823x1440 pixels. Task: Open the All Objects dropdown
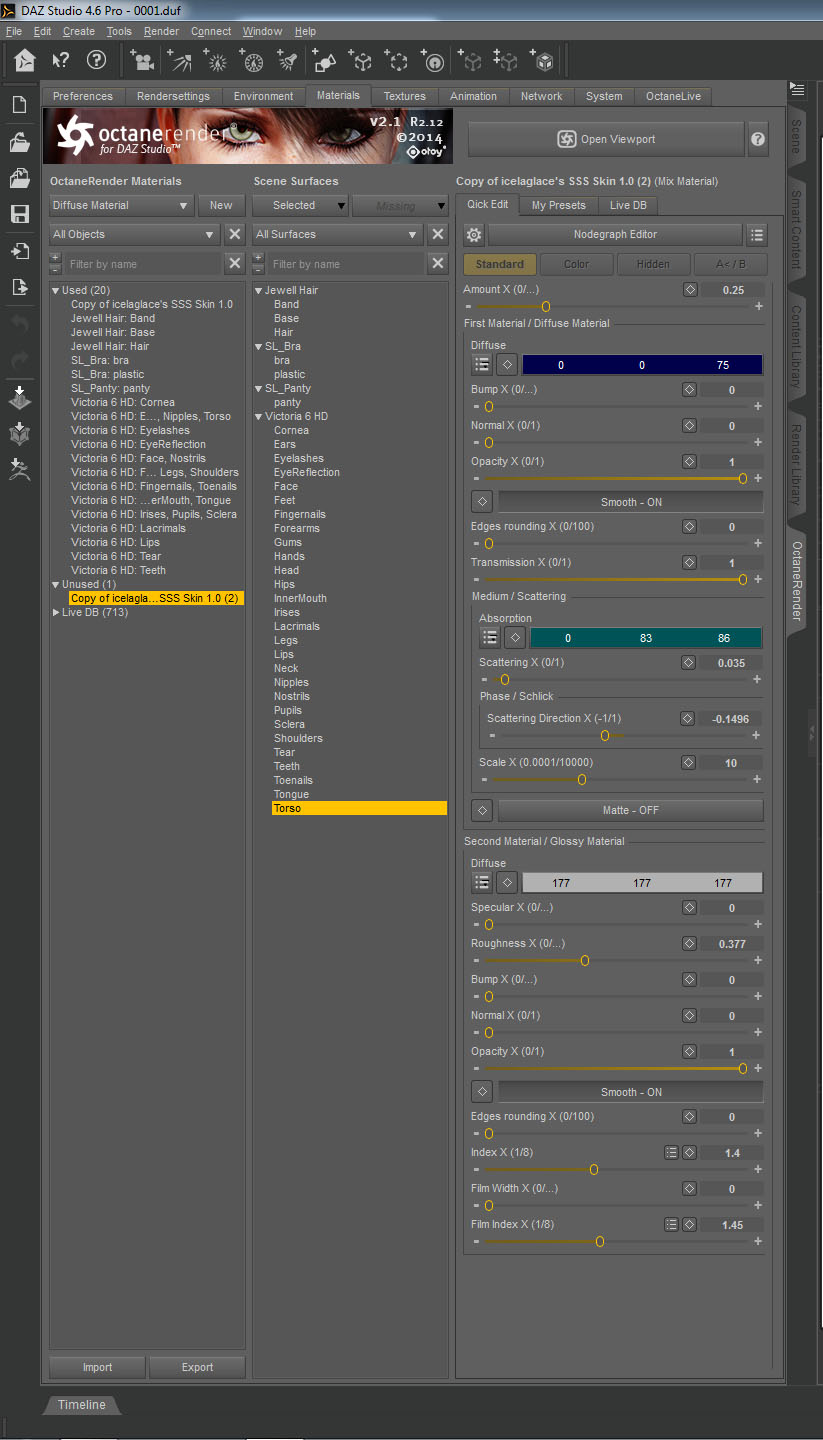(x=134, y=234)
